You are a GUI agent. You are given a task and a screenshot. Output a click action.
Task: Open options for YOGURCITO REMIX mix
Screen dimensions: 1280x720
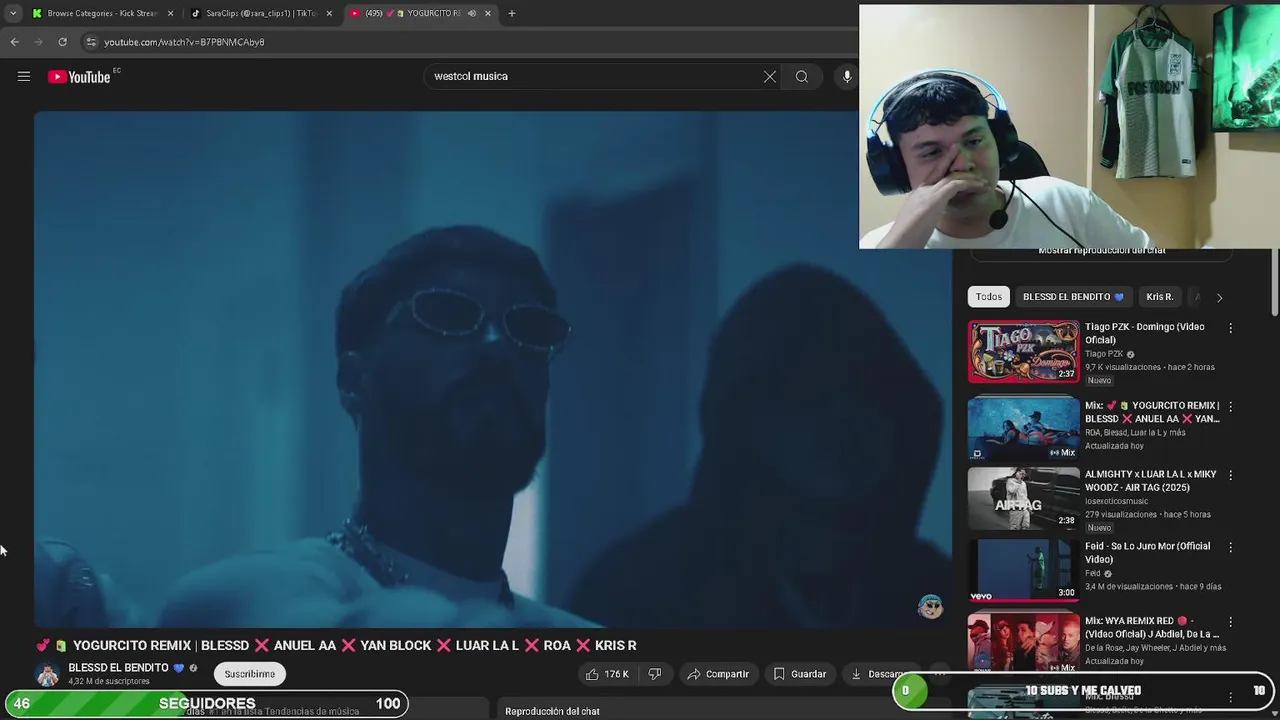1230,407
